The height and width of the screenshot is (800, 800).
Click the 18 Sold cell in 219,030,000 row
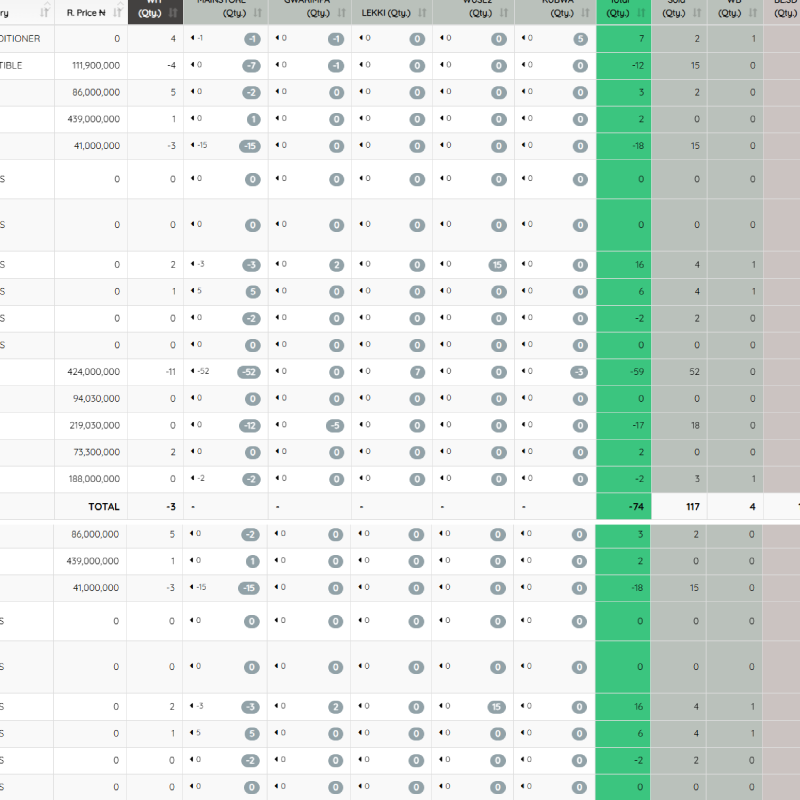tap(679, 425)
